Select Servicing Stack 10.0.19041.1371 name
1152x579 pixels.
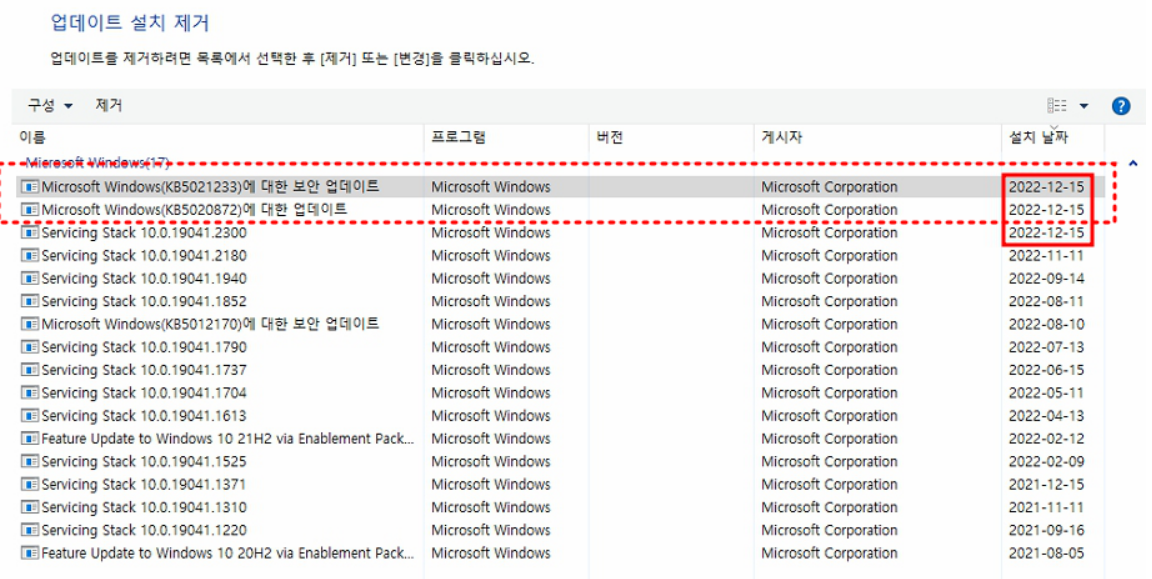tap(144, 484)
